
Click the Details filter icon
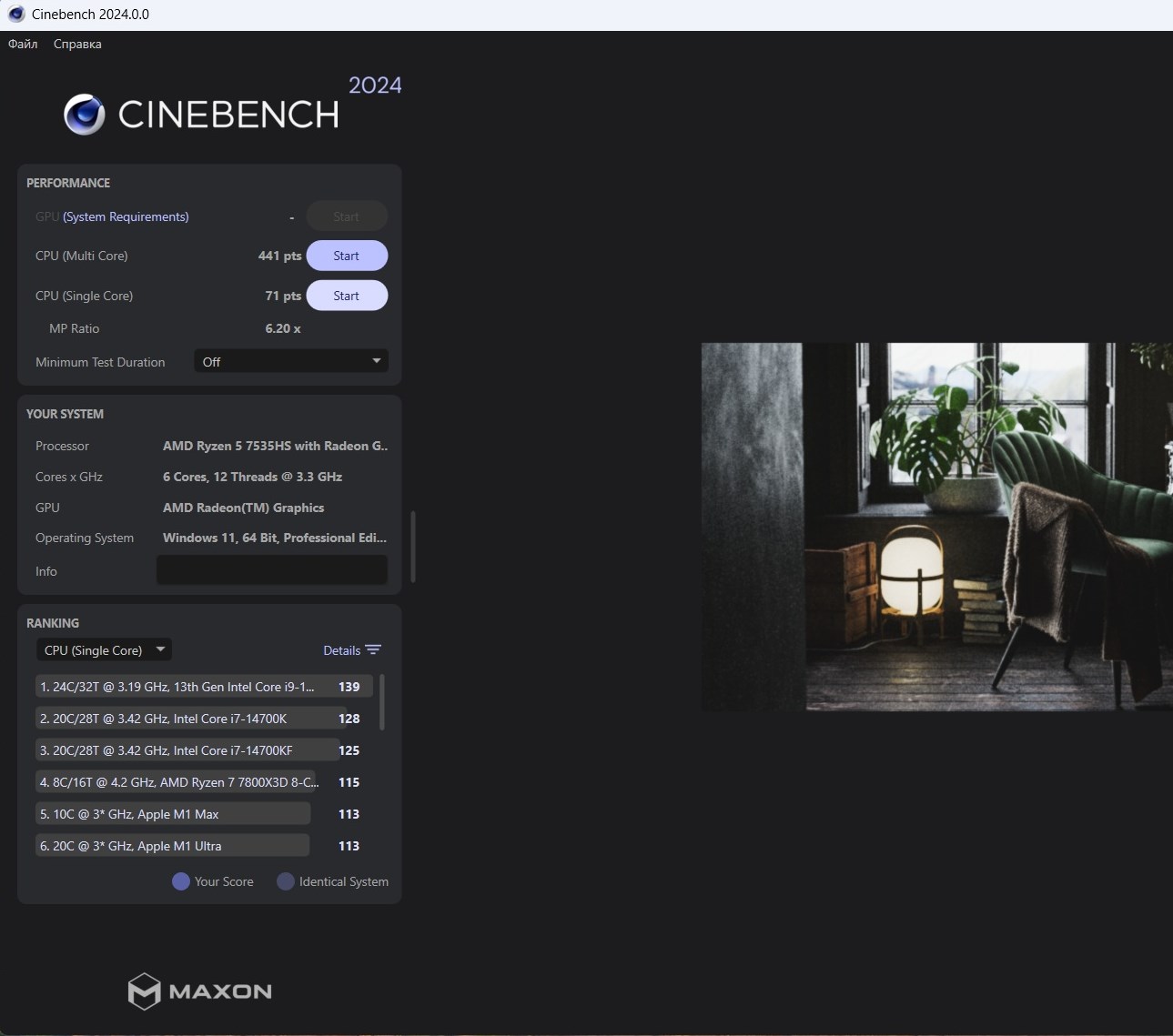[373, 650]
